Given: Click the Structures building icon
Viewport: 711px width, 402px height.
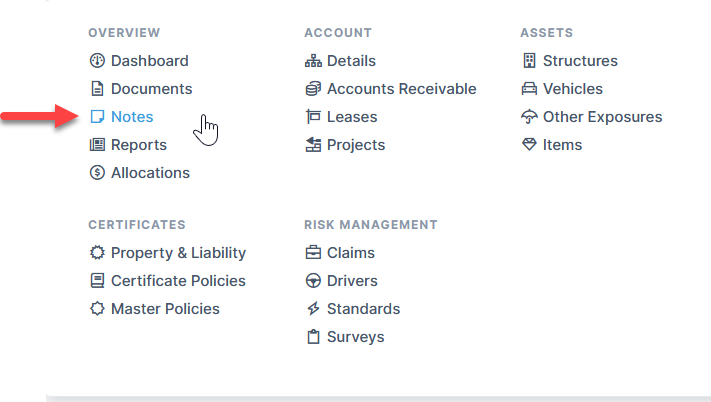Looking at the screenshot, I should tap(529, 61).
